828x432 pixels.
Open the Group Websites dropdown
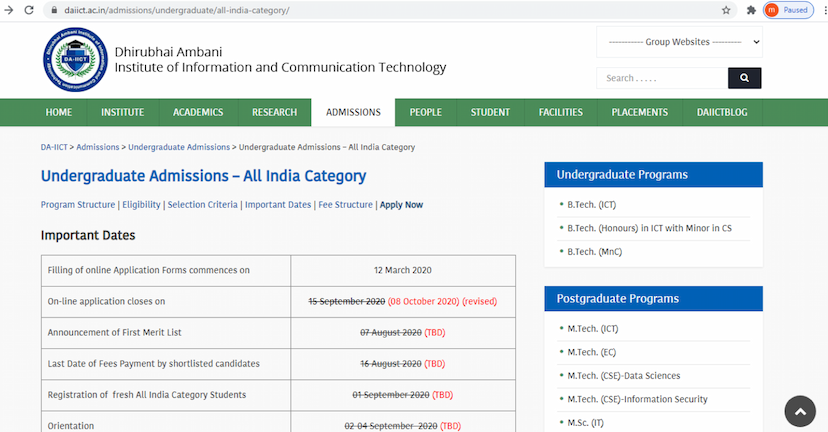[x=680, y=42]
